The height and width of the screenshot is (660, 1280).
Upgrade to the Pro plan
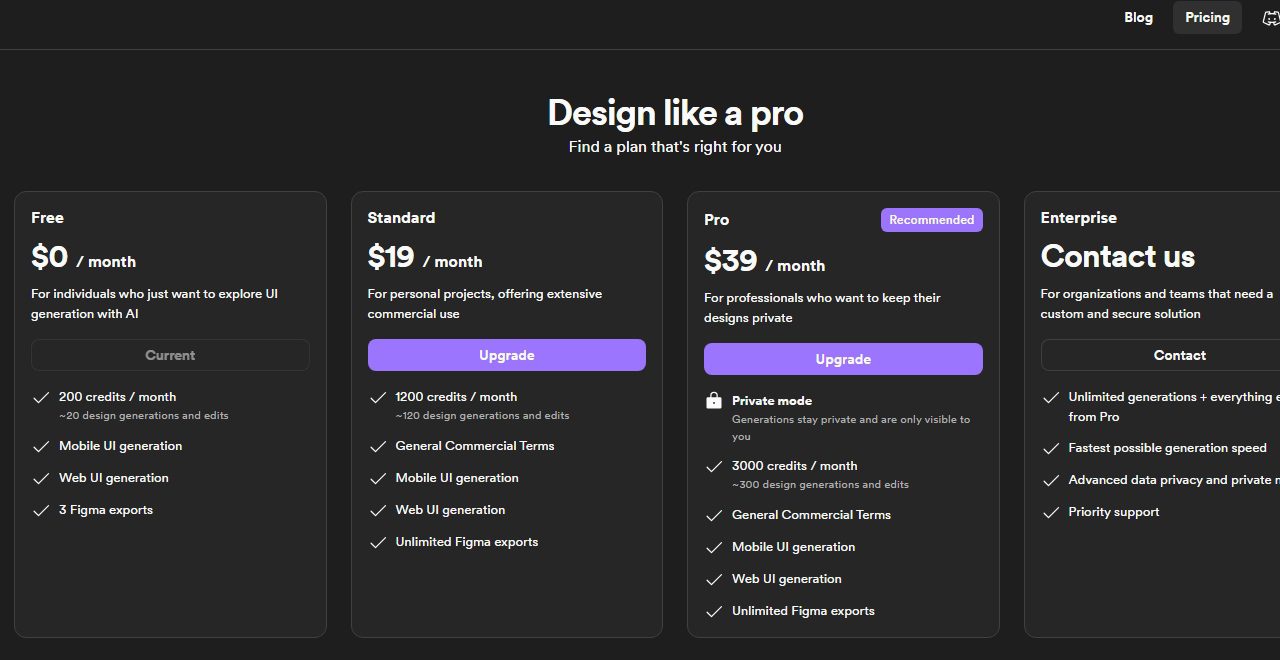point(843,359)
